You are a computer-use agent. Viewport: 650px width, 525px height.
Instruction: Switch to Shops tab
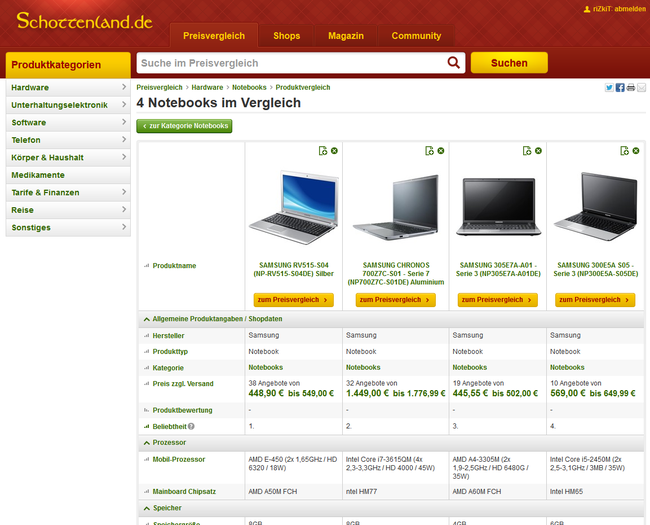tap(286, 36)
